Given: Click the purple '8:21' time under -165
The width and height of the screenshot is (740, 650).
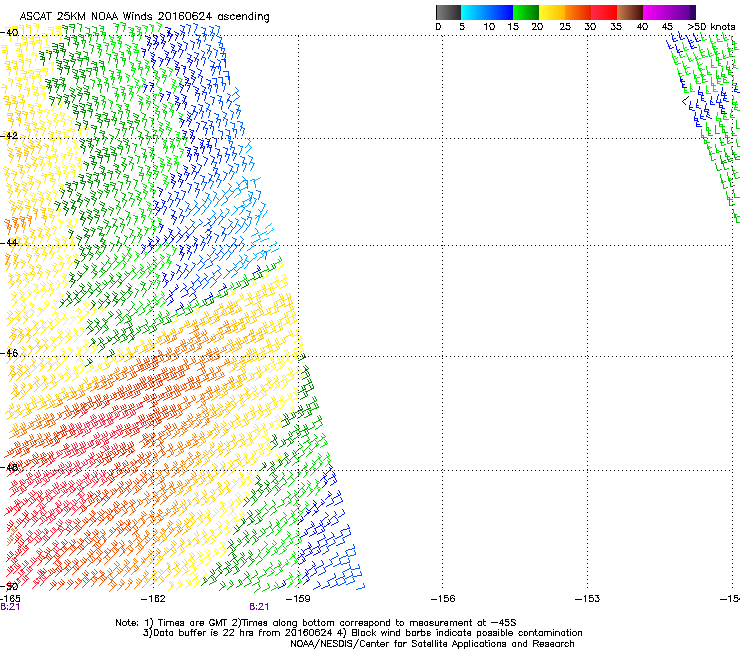Looking at the screenshot, I should pos(10,607).
